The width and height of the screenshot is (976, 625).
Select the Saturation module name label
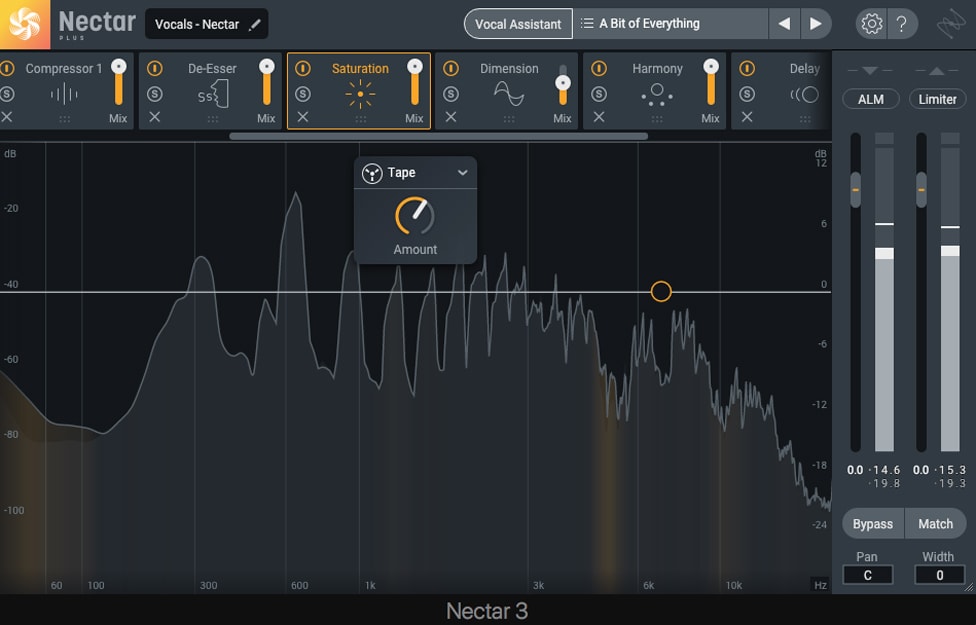pyautogui.click(x=360, y=68)
